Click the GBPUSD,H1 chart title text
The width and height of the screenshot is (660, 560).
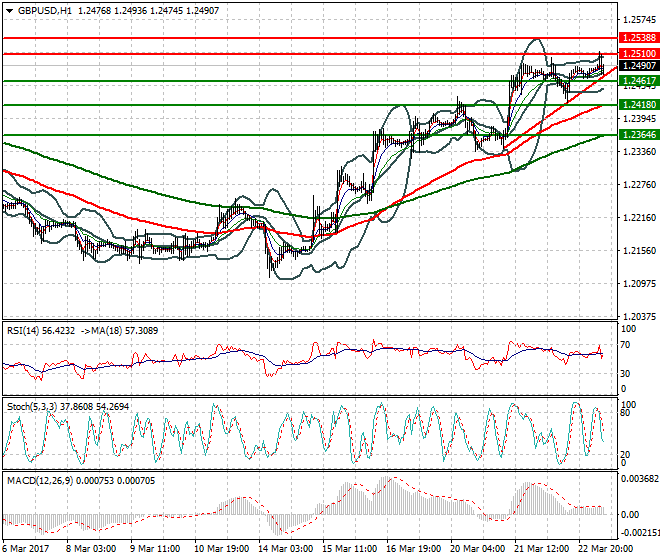[x=45, y=11]
